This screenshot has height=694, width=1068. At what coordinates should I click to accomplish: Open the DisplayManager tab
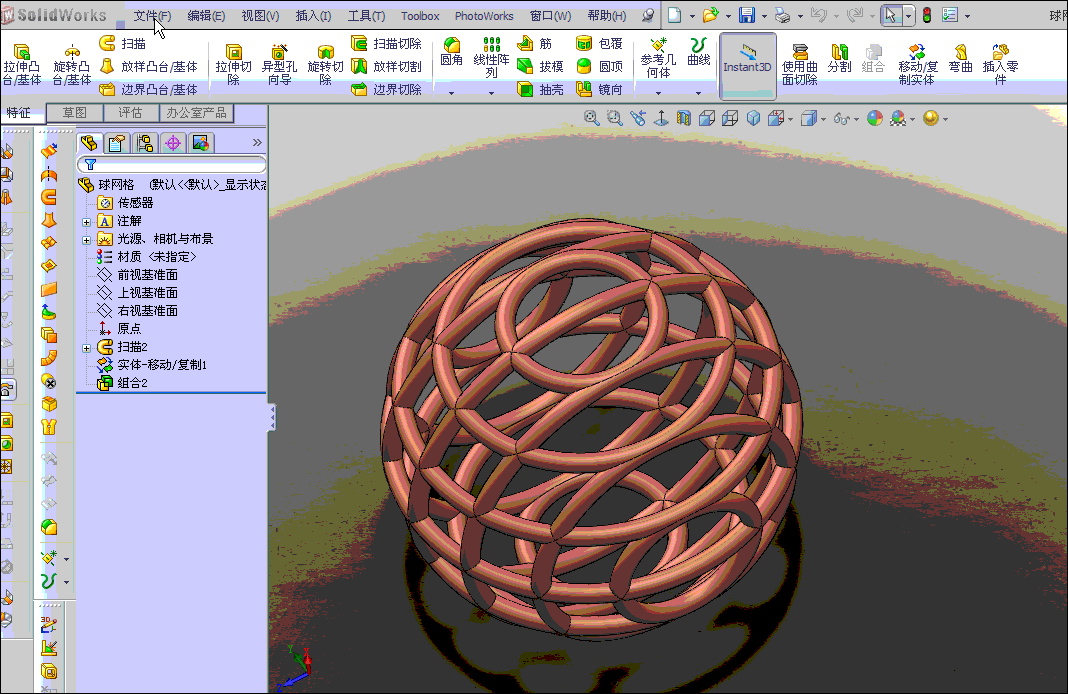(x=201, y=143)
